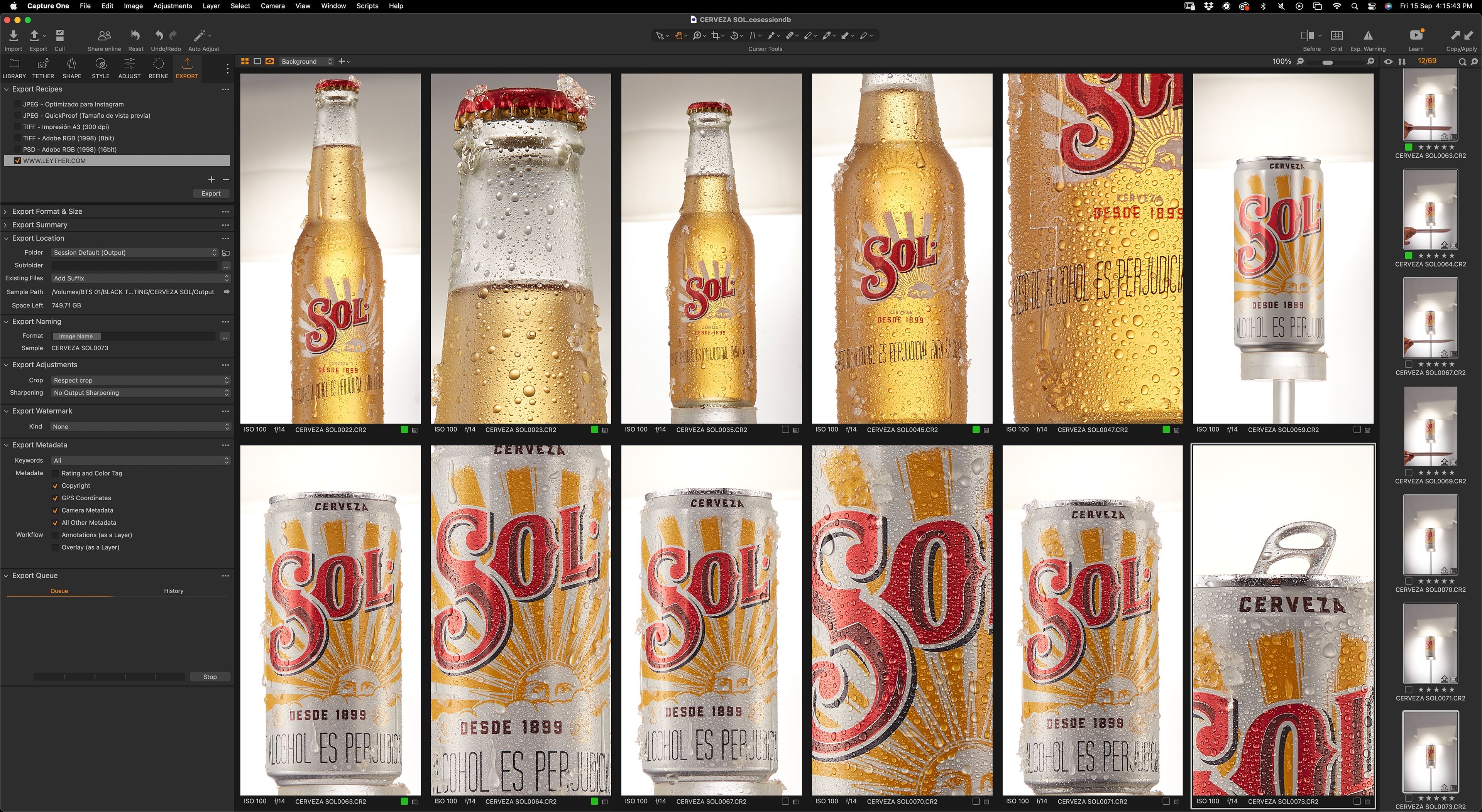Select the Apply Adjustments arrow tool

point(846,35)
